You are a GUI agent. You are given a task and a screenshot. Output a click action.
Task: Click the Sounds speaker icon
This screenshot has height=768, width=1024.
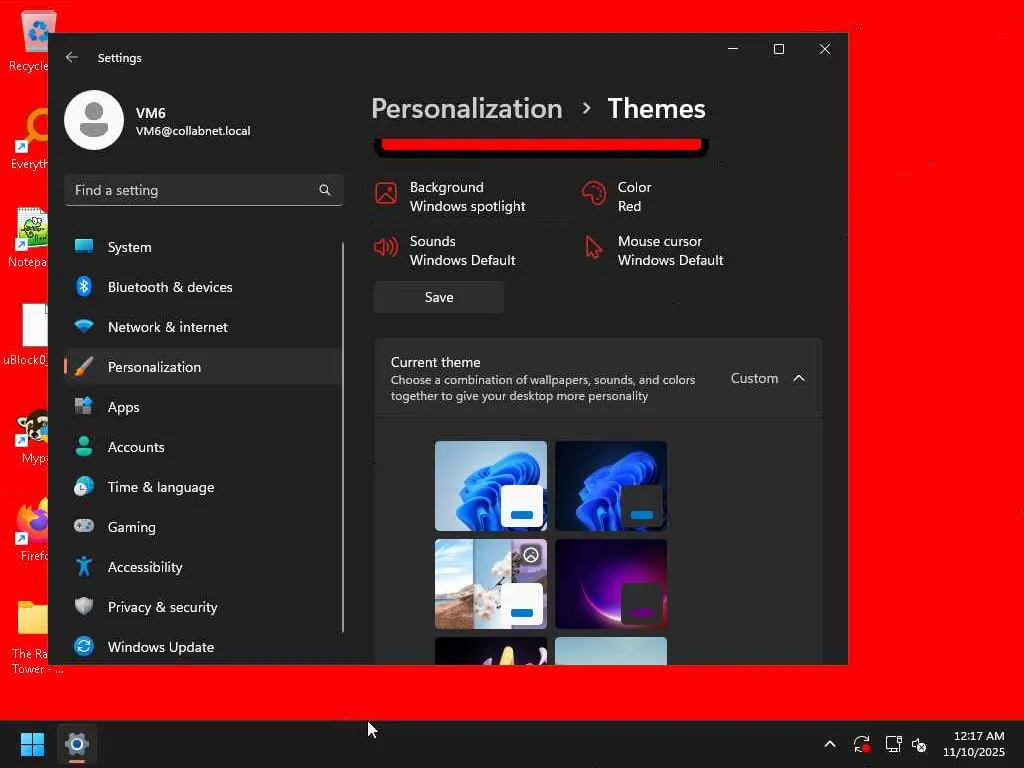(386, 247)
